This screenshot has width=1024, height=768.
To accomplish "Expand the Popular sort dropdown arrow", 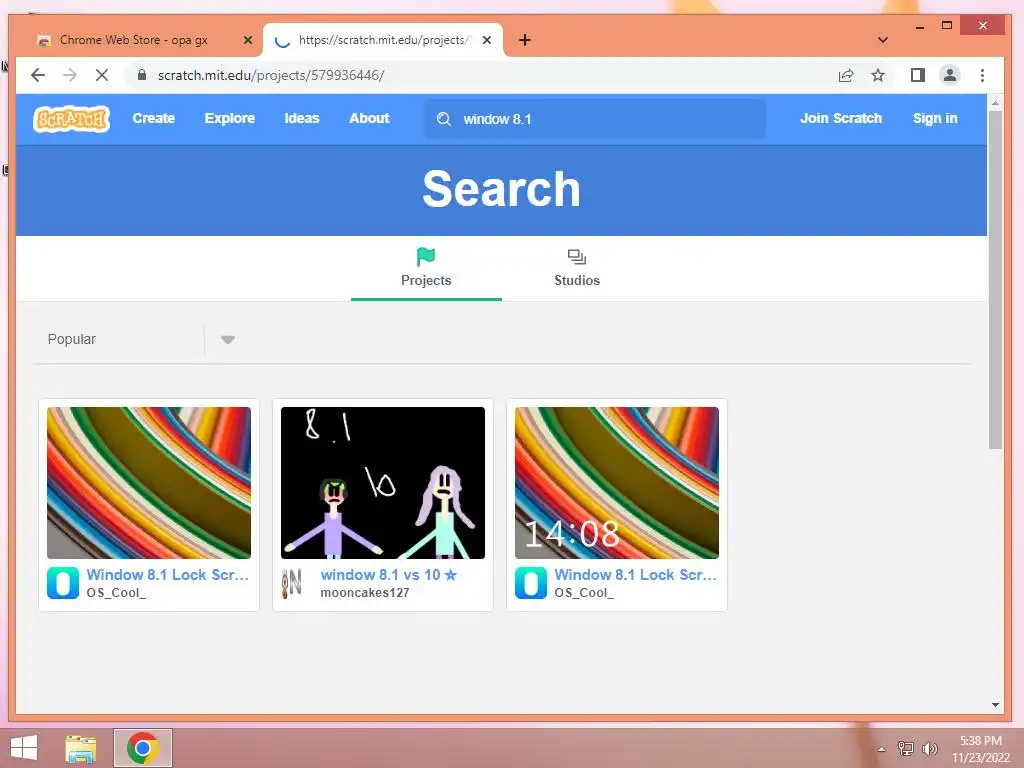I will point(227,340).
